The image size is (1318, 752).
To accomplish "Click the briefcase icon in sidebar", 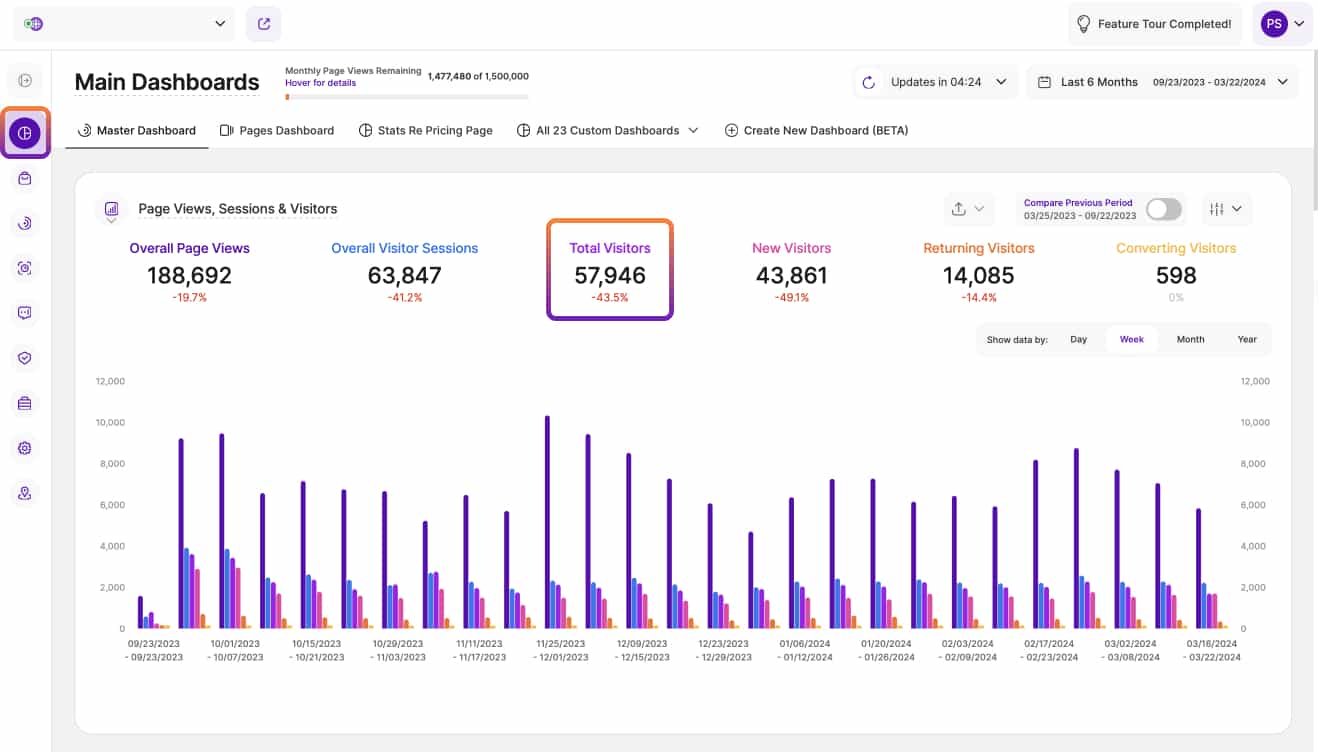I will point(25,403).
